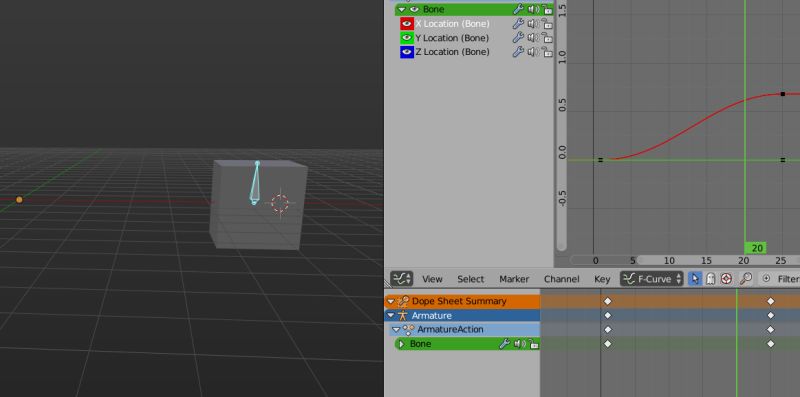This screenshot has height=397, width=800.
Task: Toggle the eye visibility of the Bone group
Action: tap(414, 9)
